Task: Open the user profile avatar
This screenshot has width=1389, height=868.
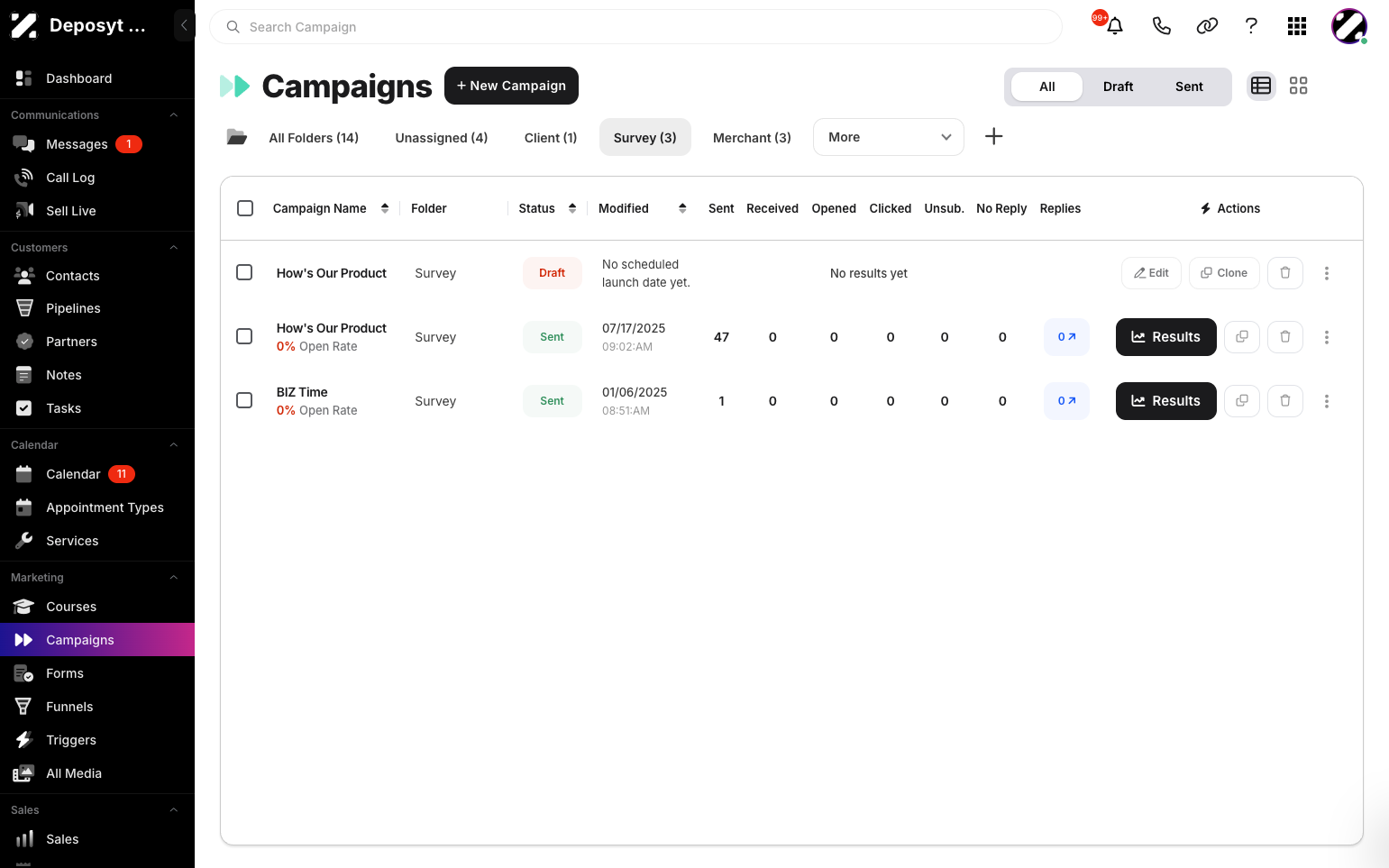Action: (1349, 26)
